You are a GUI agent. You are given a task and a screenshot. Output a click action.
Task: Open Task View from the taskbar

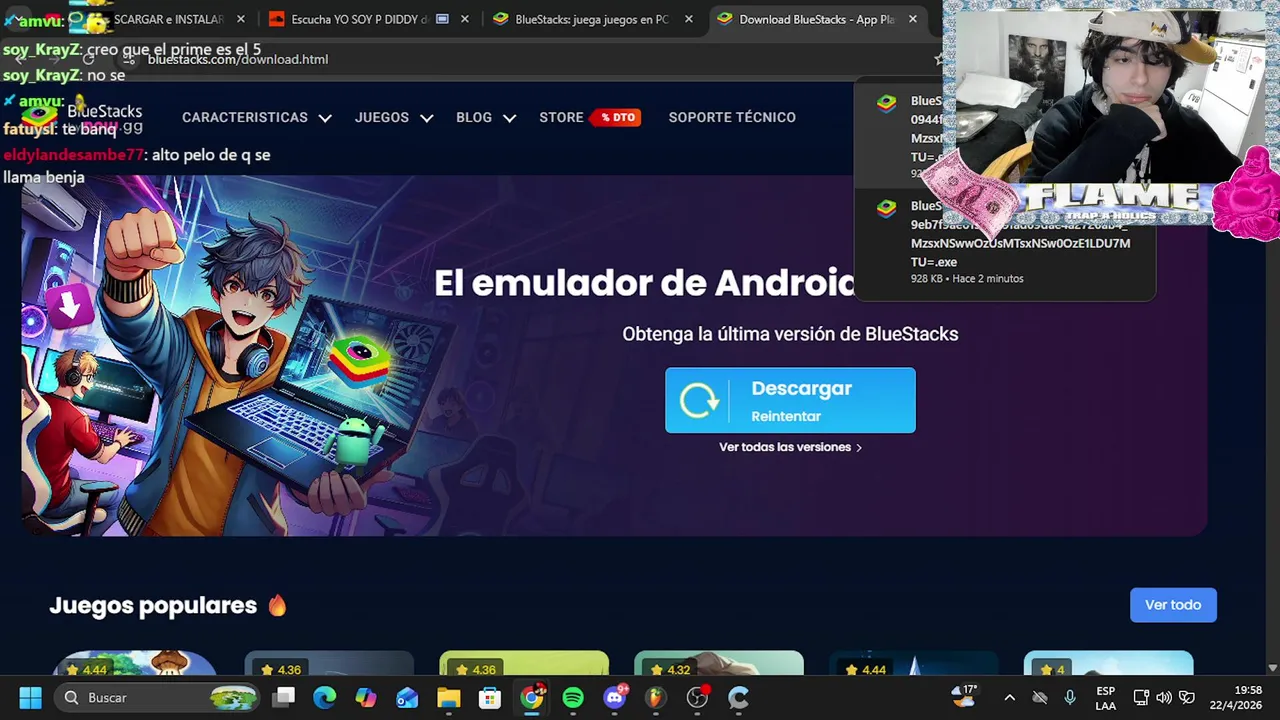point(285,698)
